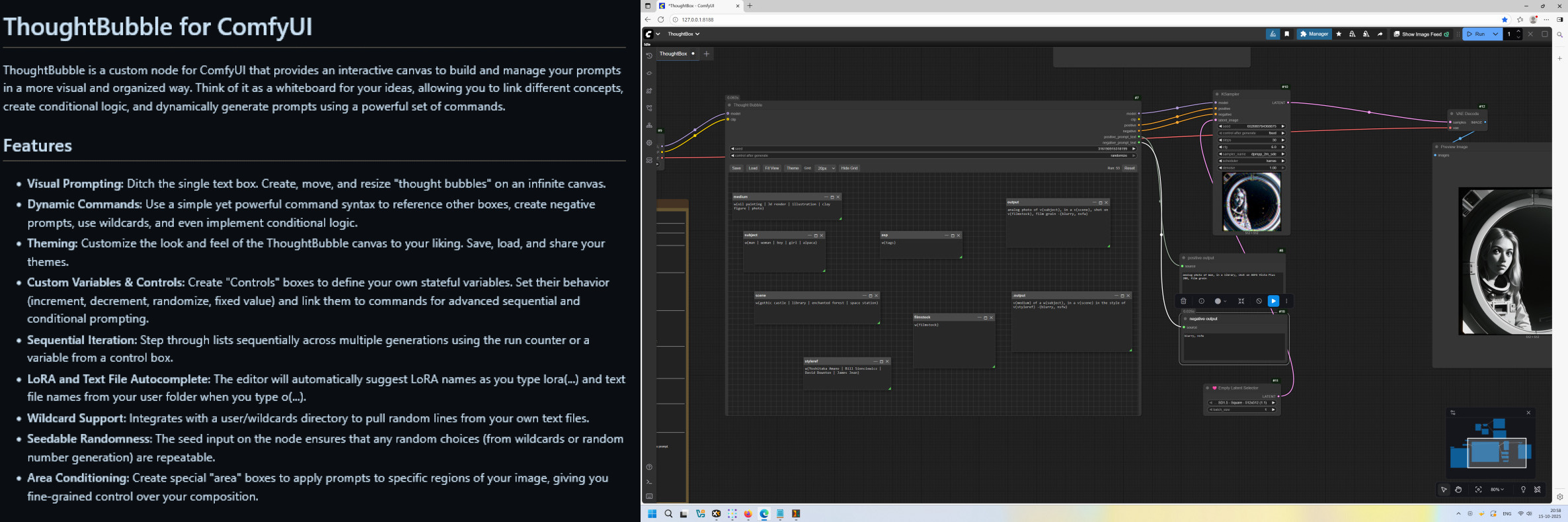Close the medium thought box
The image size is (1568, 522).
(838, 197)
